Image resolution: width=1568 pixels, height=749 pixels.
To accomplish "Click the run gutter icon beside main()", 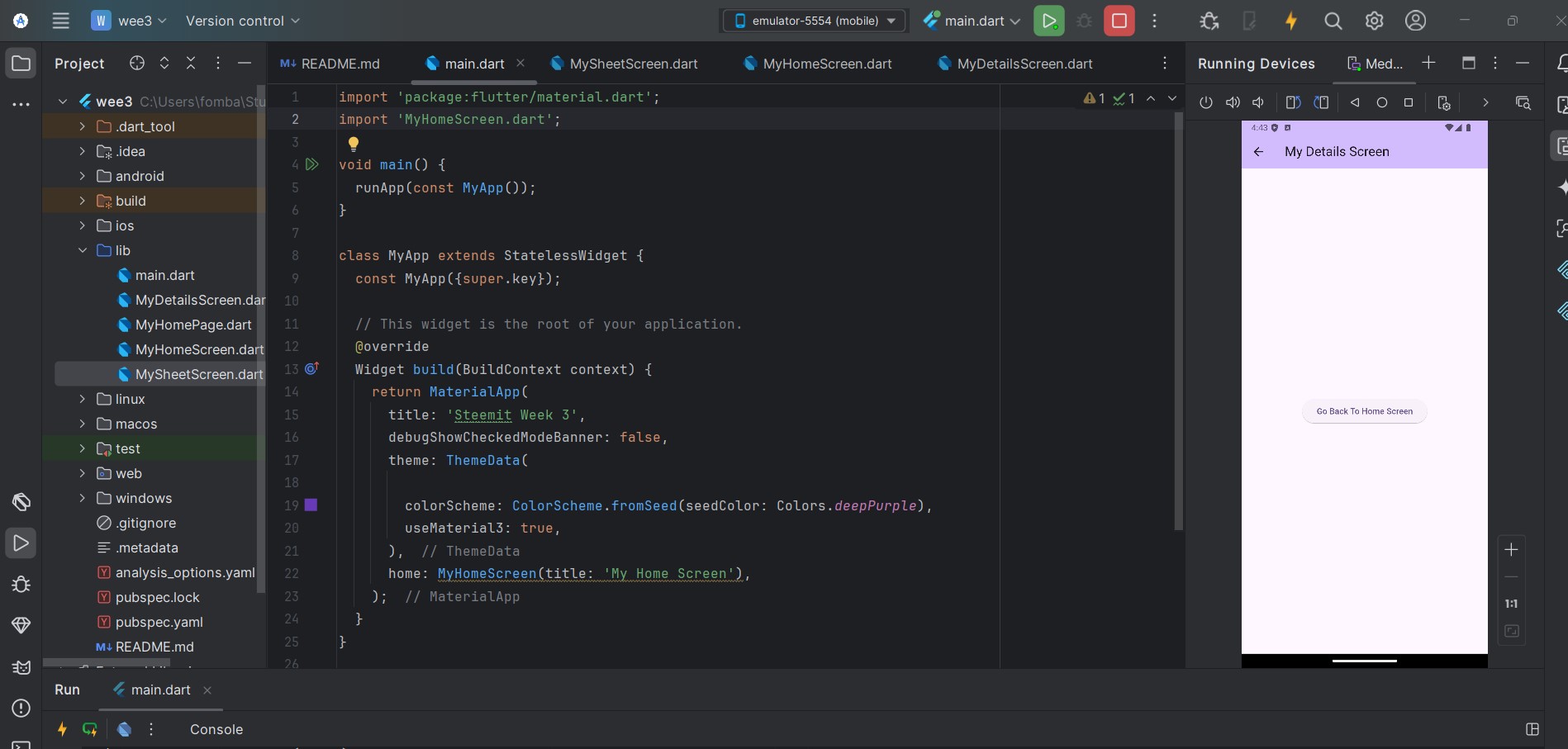I will [312, 164].
